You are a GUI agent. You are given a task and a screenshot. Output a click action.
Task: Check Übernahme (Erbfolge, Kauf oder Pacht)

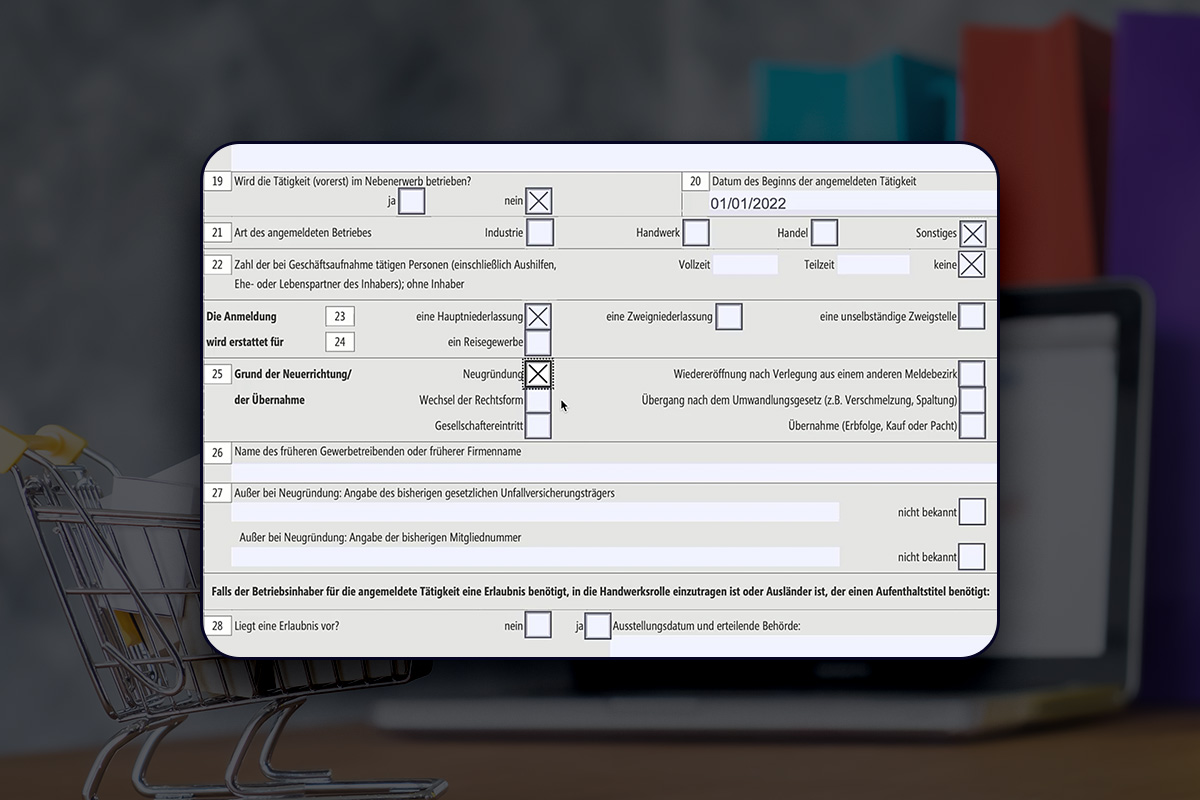tap(971, 425)
